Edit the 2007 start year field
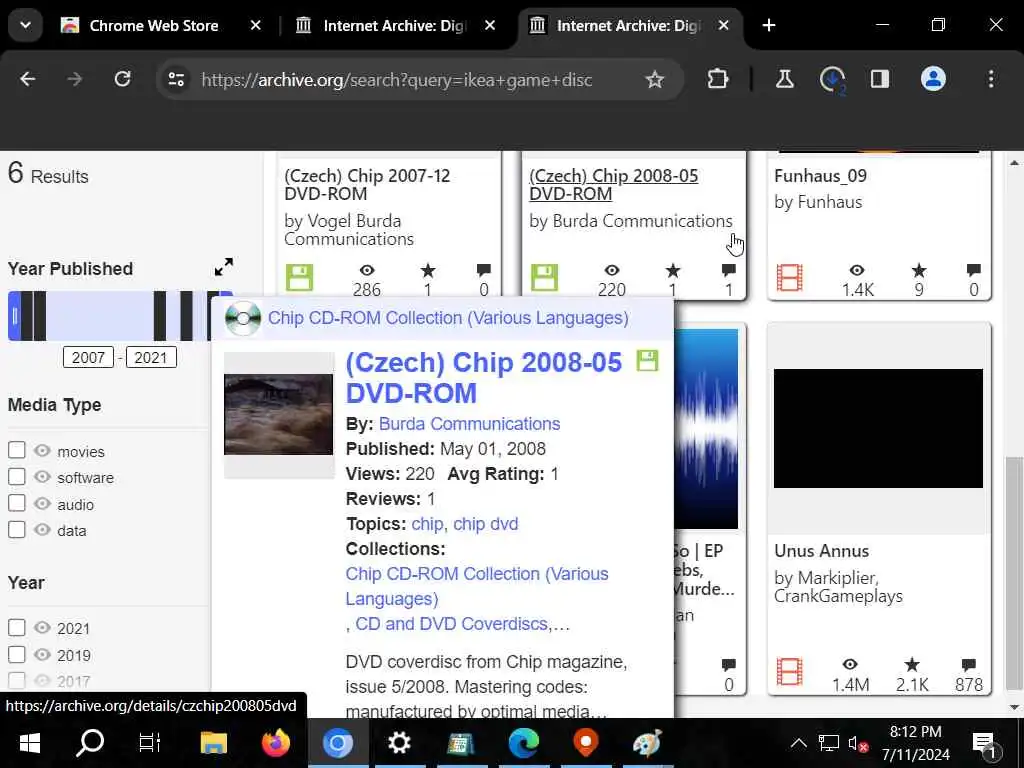The image size is (1024, 768). click(x=88, y=357)
